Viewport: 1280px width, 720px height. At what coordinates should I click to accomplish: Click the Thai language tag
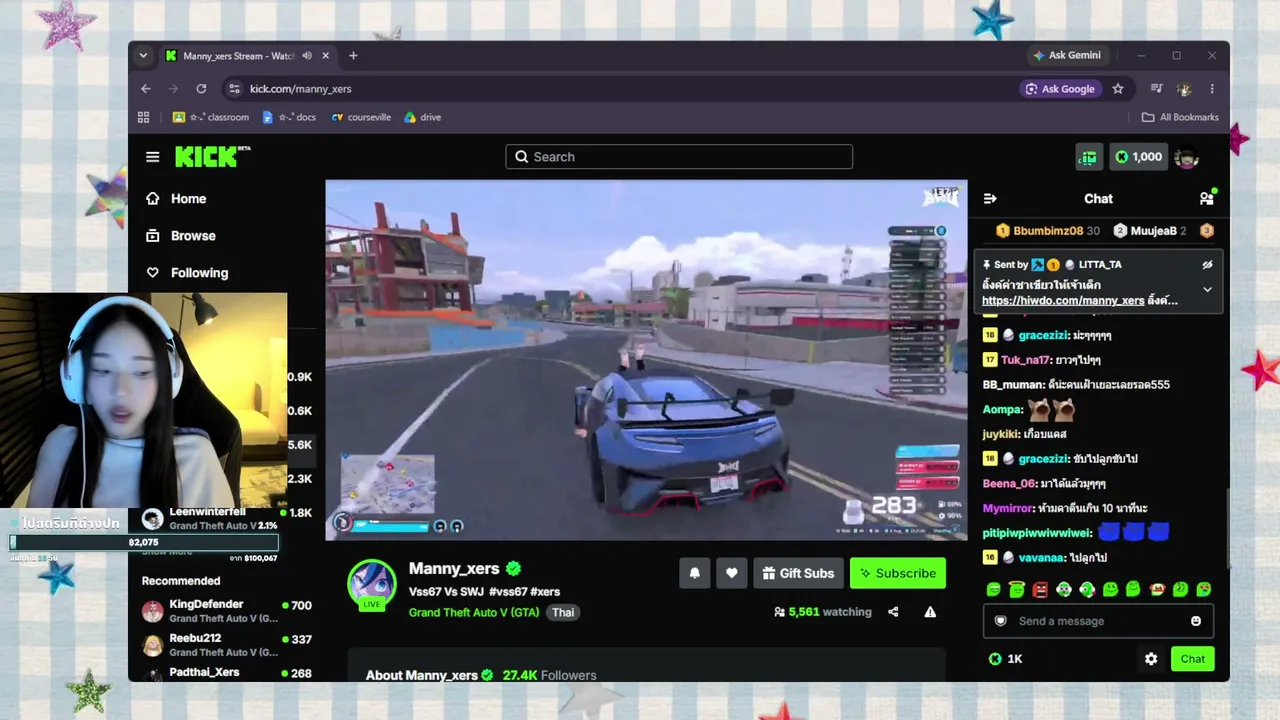(x=563, y=612)
